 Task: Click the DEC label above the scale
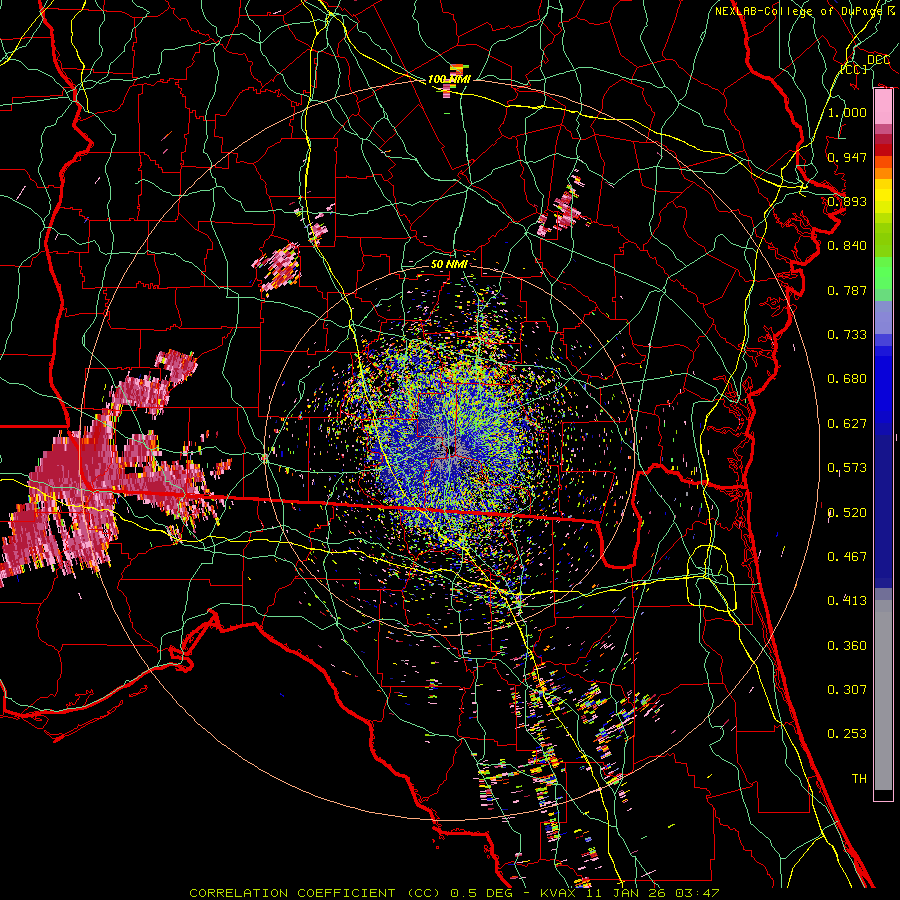[878, 59]
